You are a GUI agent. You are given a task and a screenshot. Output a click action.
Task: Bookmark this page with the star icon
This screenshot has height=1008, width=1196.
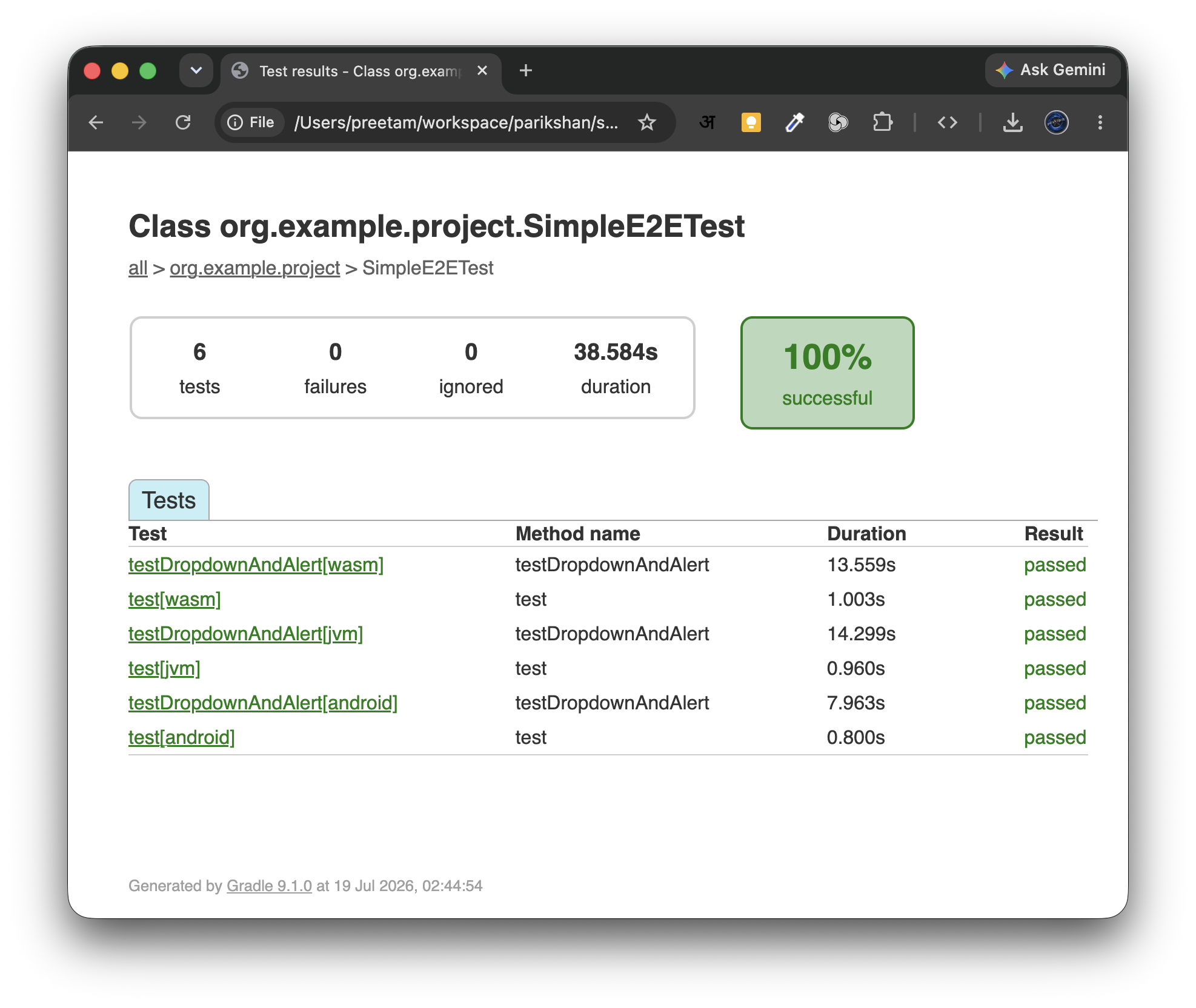click(x=647, y=123)
